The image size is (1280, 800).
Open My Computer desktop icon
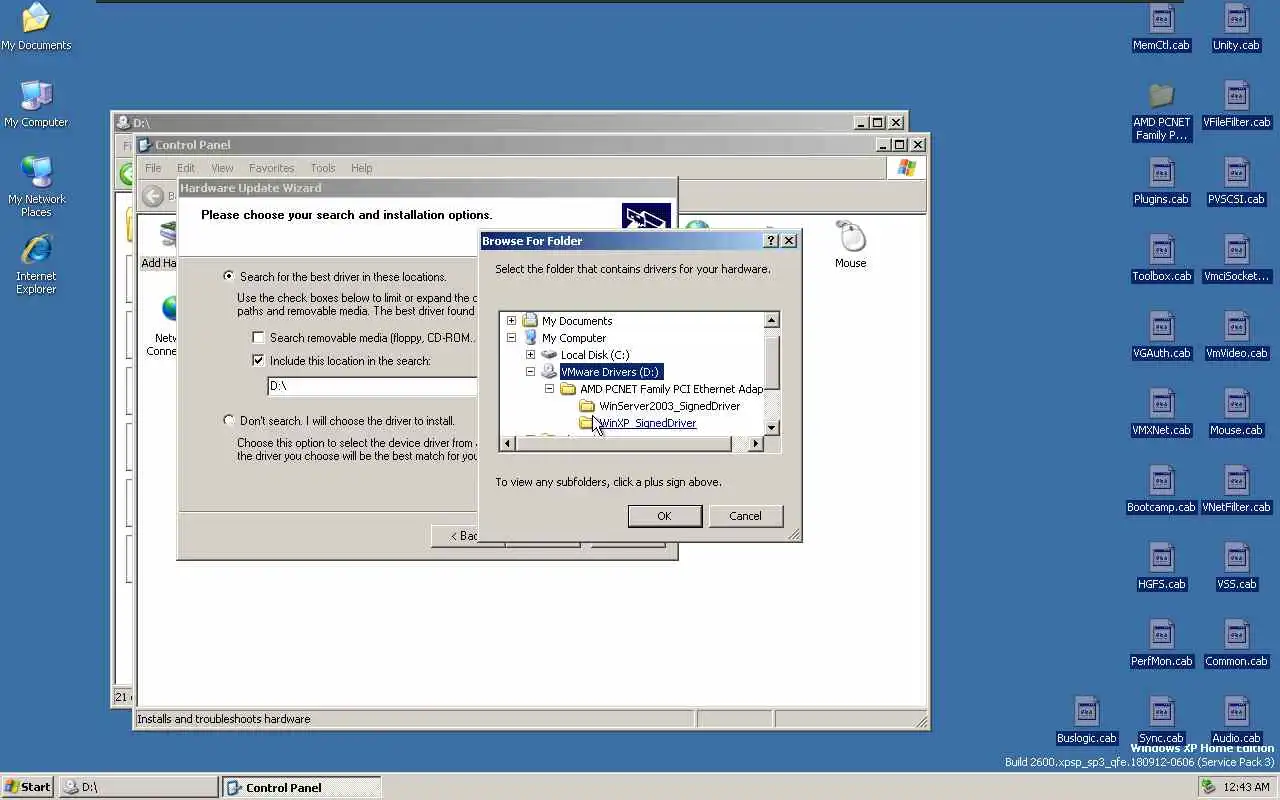coord(36,103)
